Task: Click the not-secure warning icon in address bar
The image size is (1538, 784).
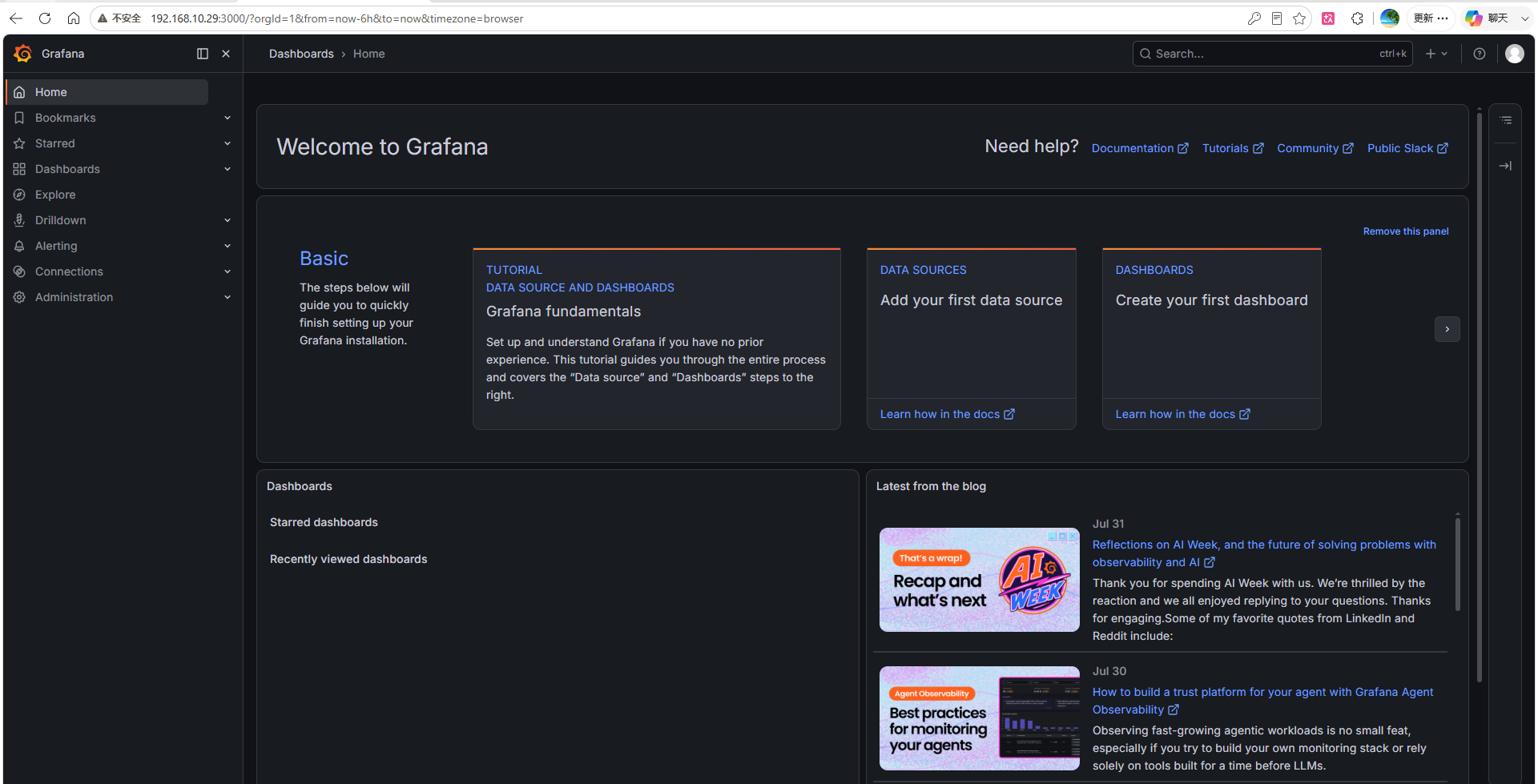Action: [103, 18]
